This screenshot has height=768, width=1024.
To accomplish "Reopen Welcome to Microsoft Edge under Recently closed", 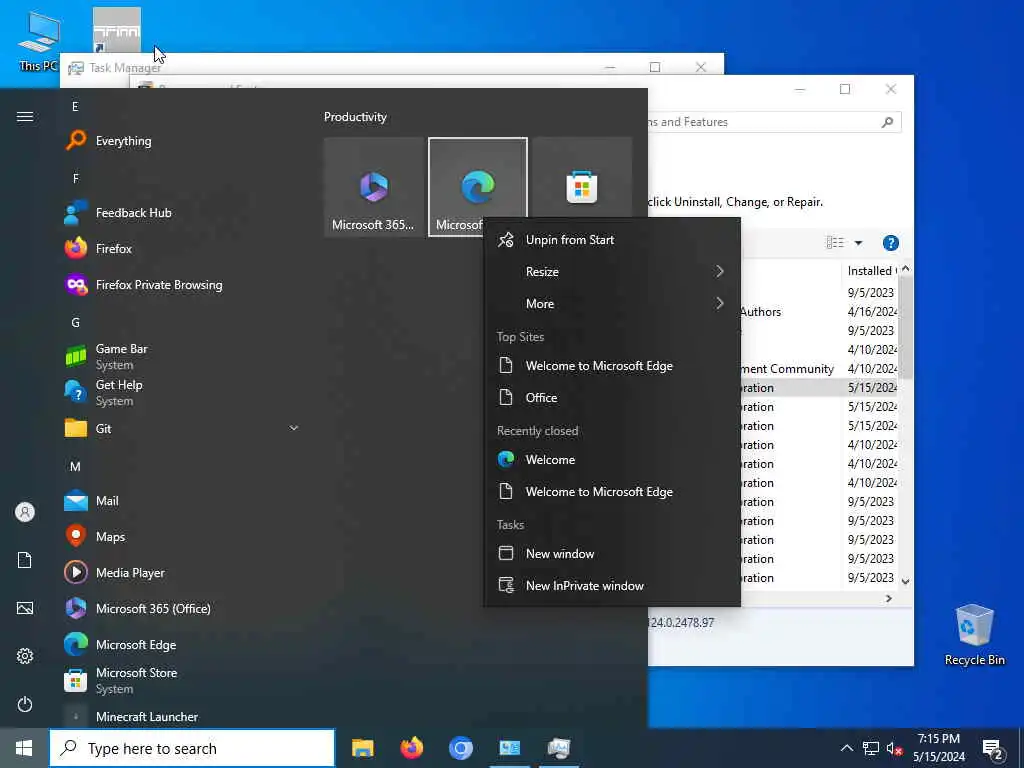I will point(612,492).
